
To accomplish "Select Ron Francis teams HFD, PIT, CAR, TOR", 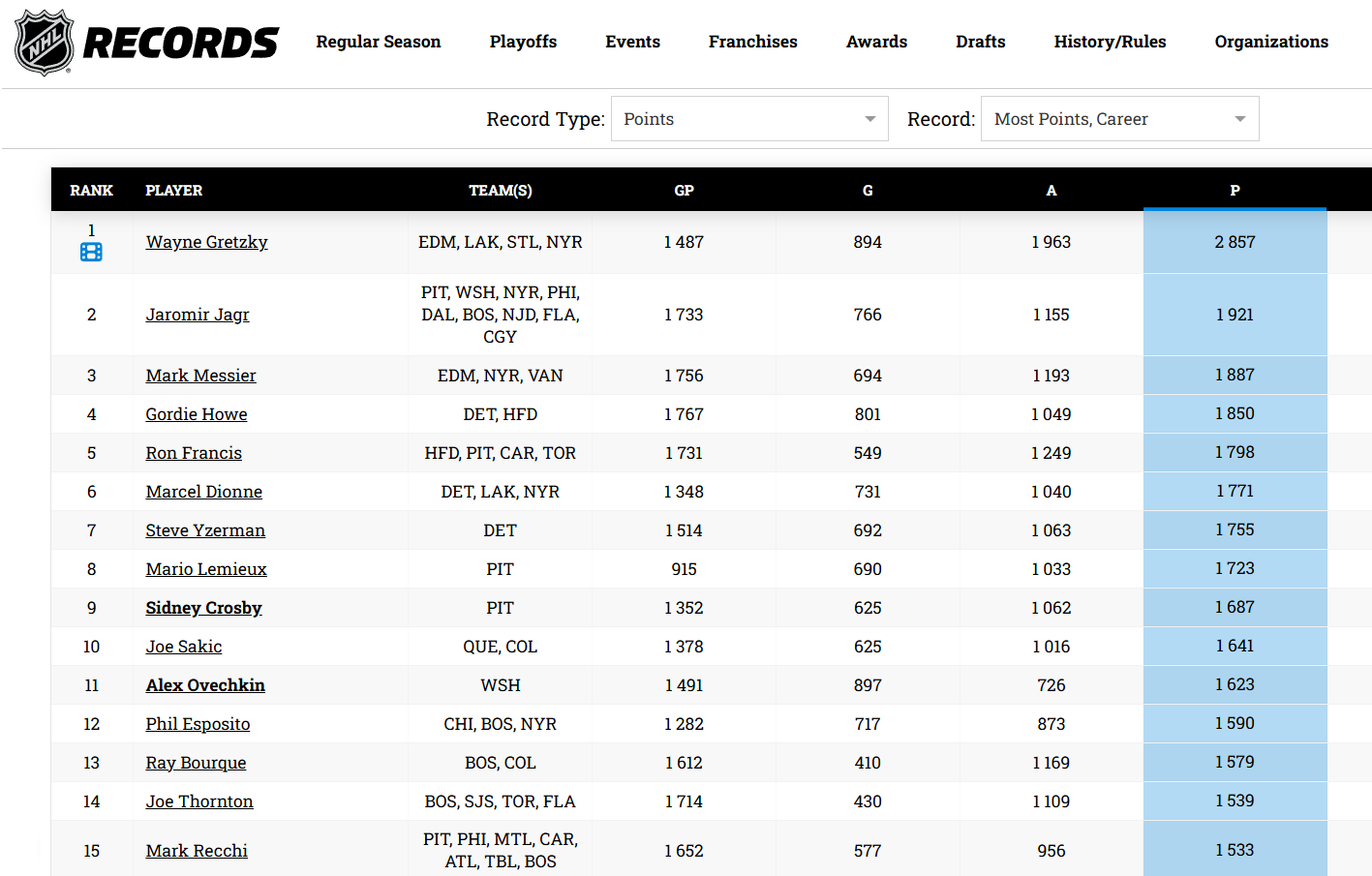I will point(501,453).
